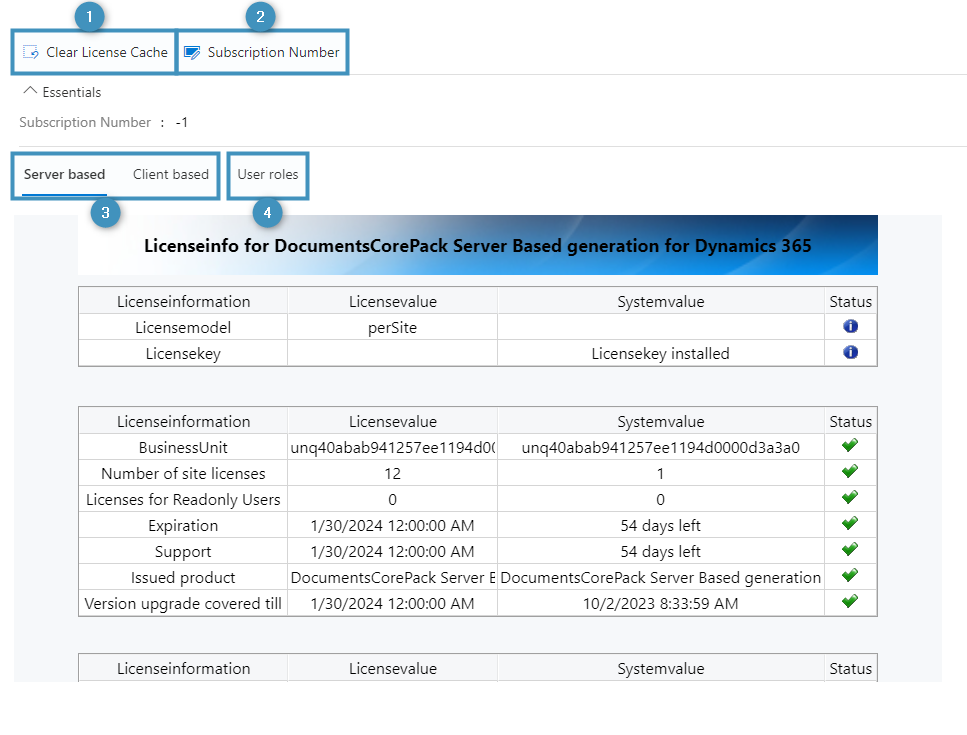This screenshot has height=735, width=967.
Task: Click the 'Number of site licenses' label
Action: click(x=183, y=474)
